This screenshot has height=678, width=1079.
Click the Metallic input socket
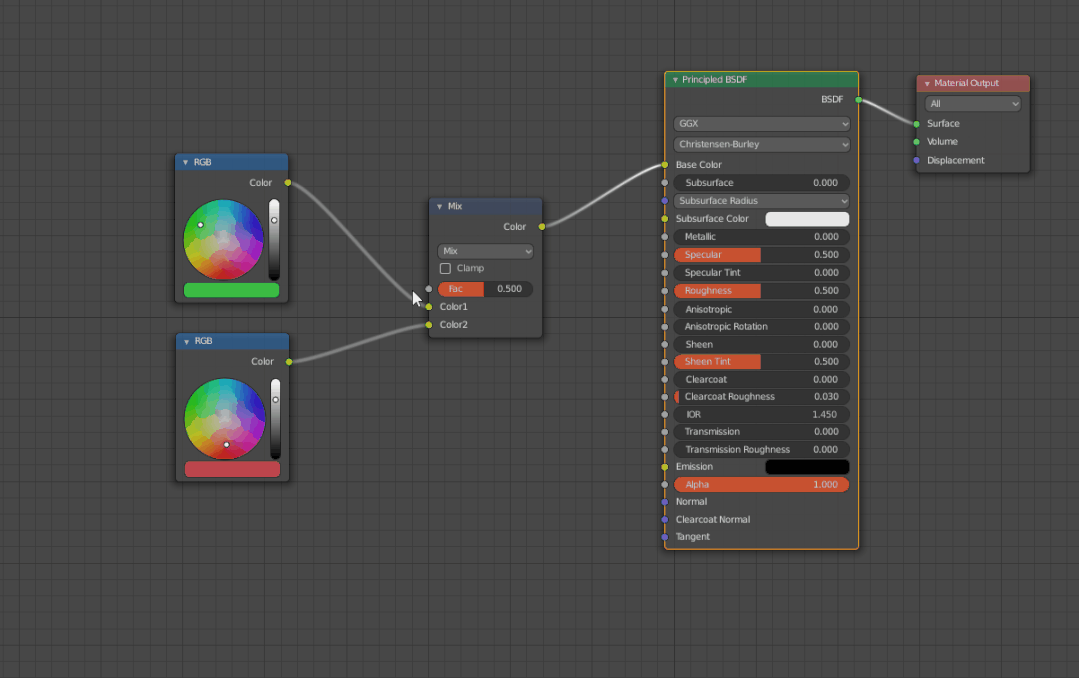coord(665,237)
